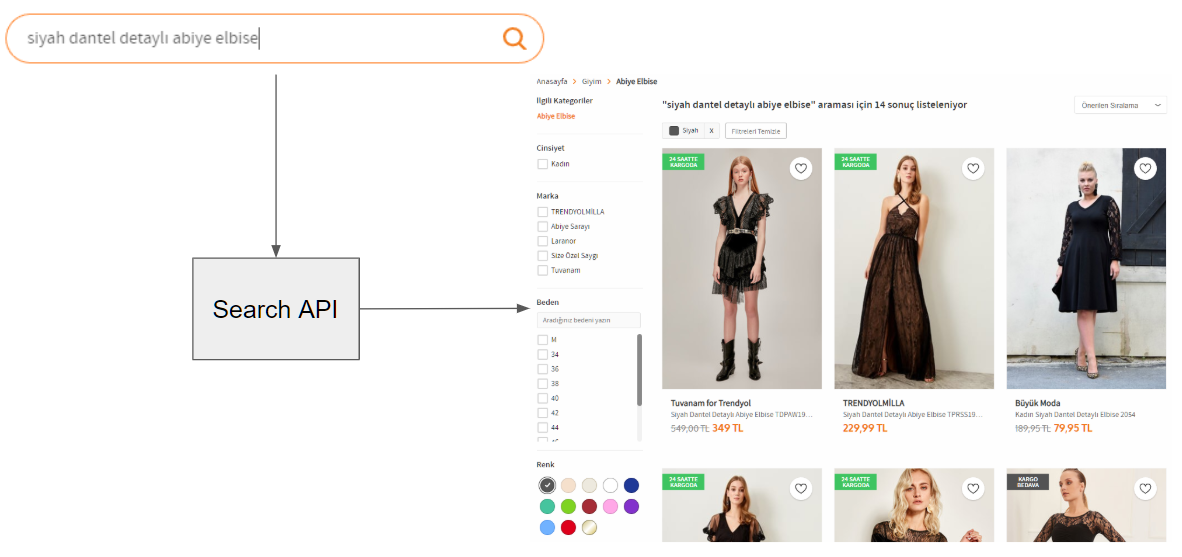Click the Siyah filter chip
The image size is (1182, 557).
pos(684,130)
